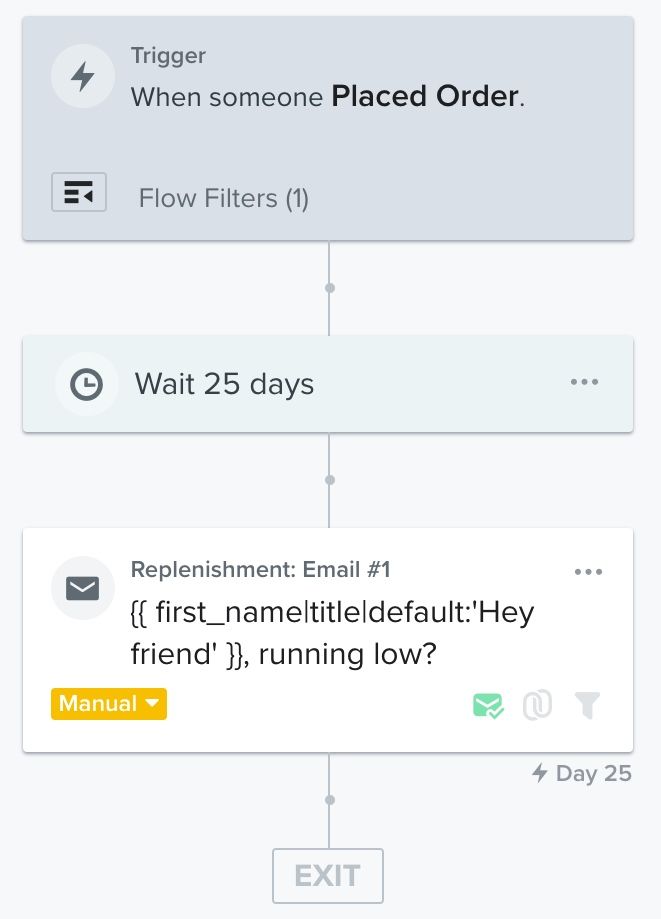Click the Day 25 timeline marker

592,772
